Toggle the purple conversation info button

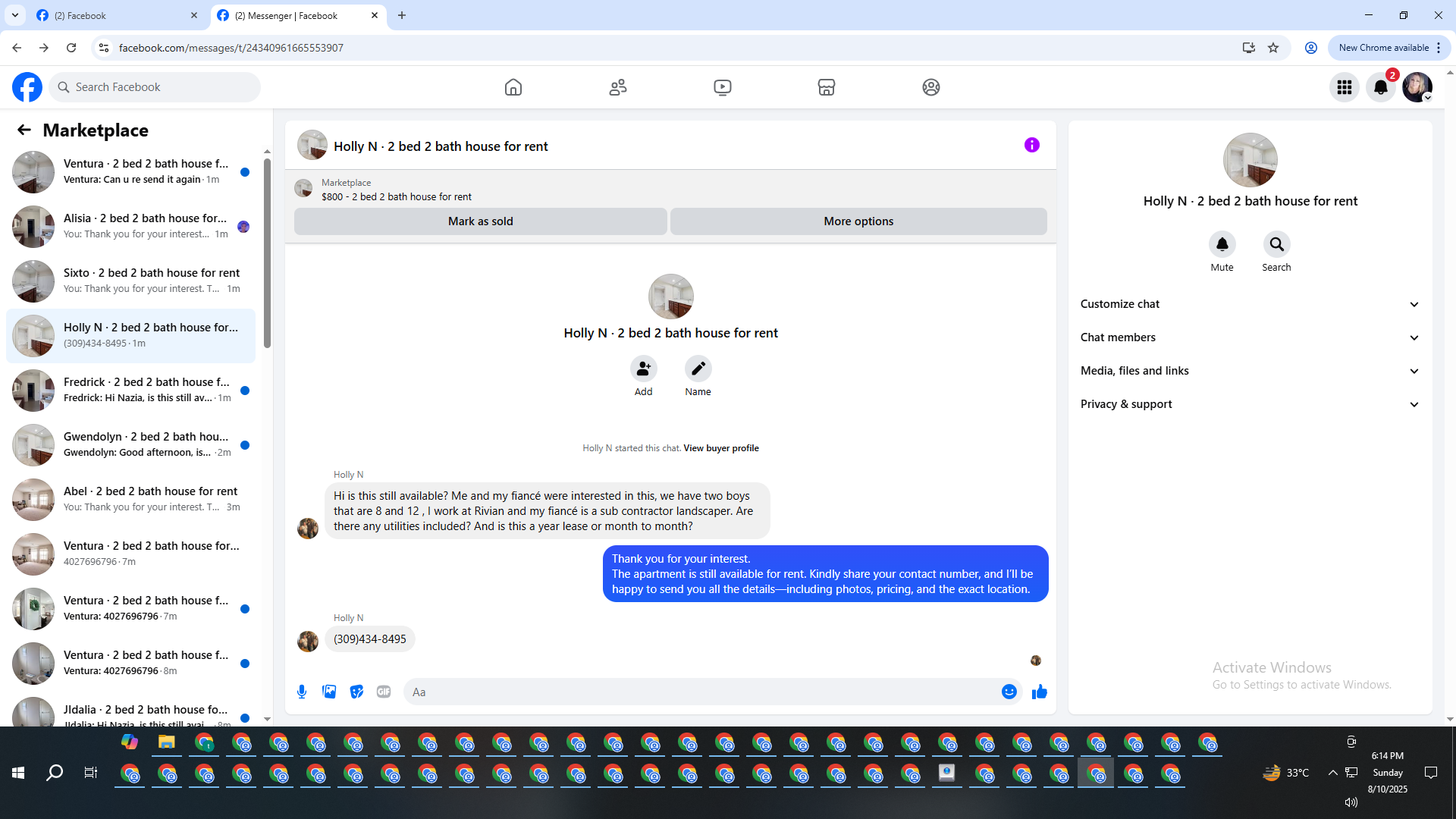pyautogui.click(x=1031, y=145)
